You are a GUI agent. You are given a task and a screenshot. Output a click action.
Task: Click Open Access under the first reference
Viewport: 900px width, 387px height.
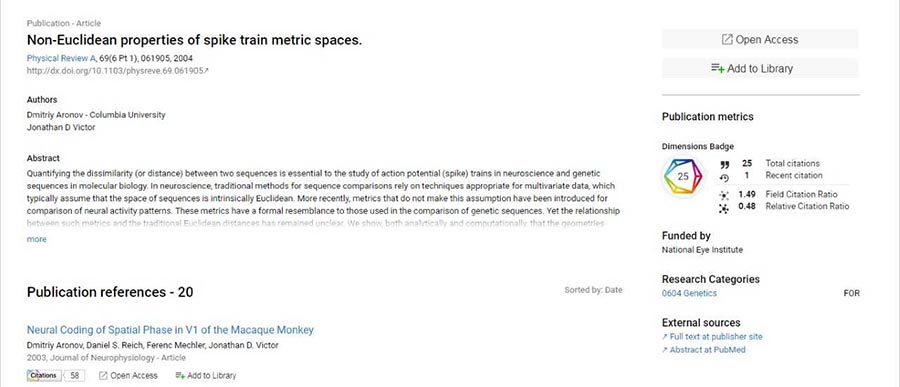coord(128,376)
